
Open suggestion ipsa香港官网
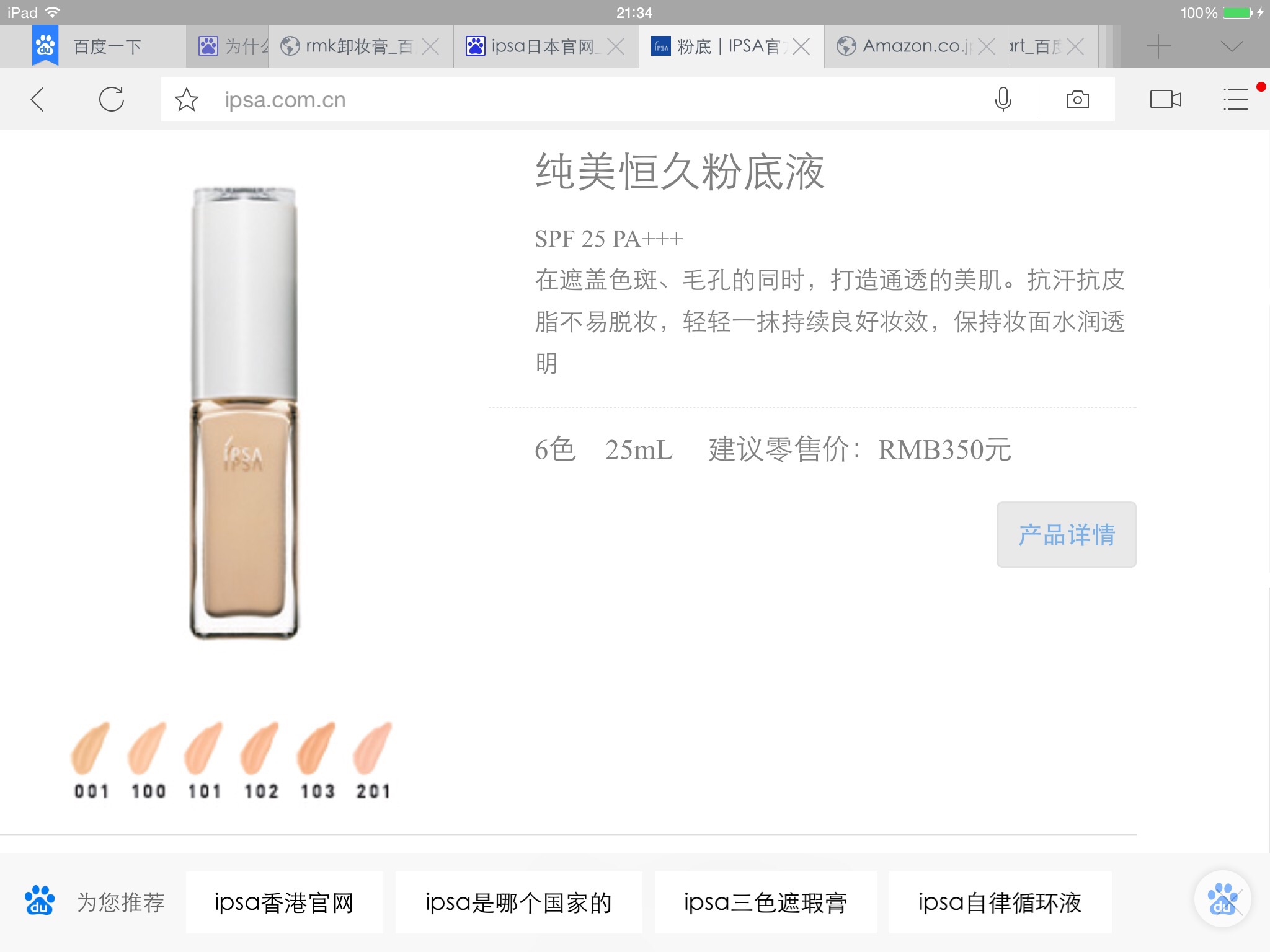point(284,902)
